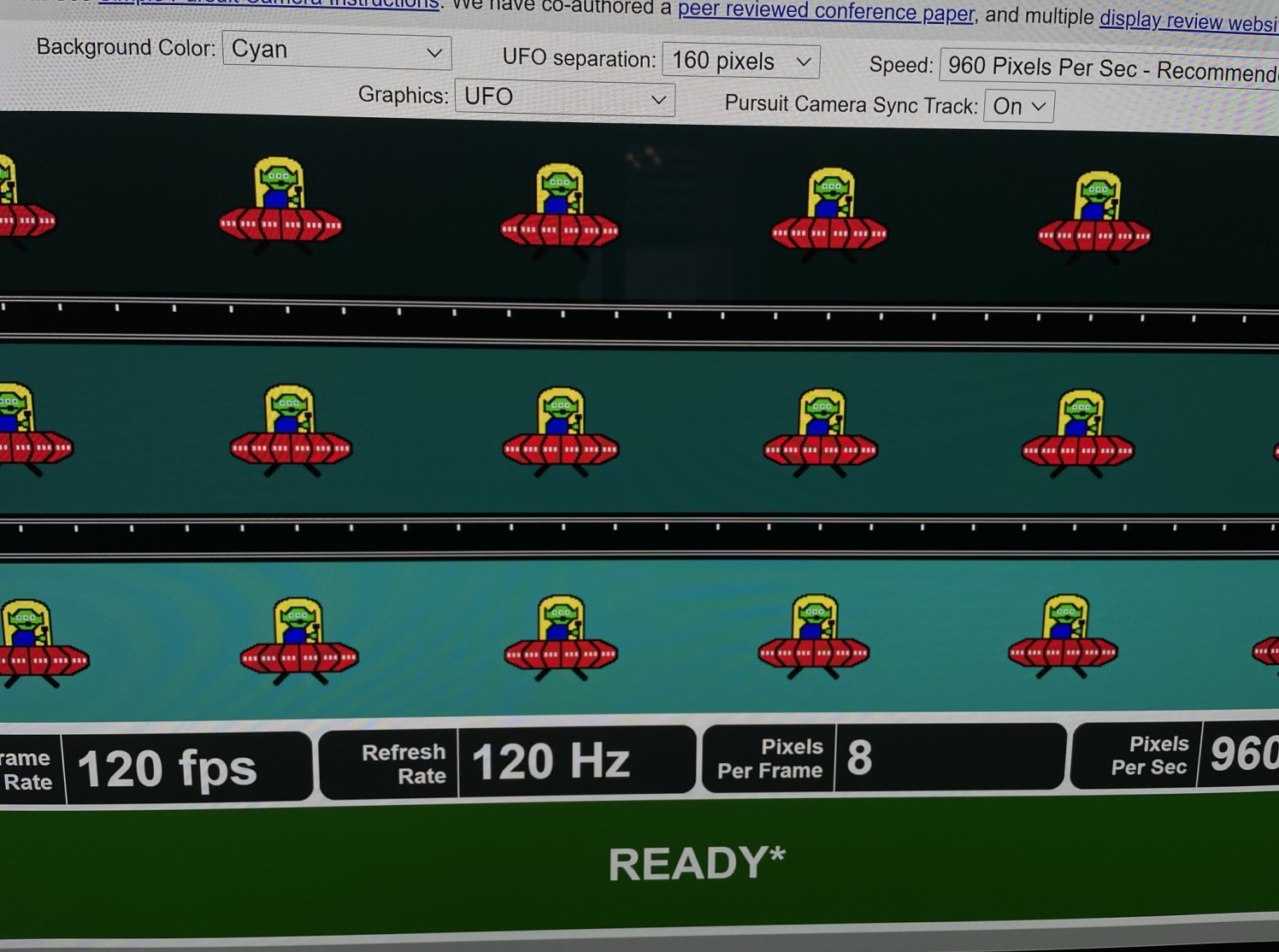The image size is (1279, 952).
Task: Click the Pixels Per Frame label
Action: [x=770, y=758]
